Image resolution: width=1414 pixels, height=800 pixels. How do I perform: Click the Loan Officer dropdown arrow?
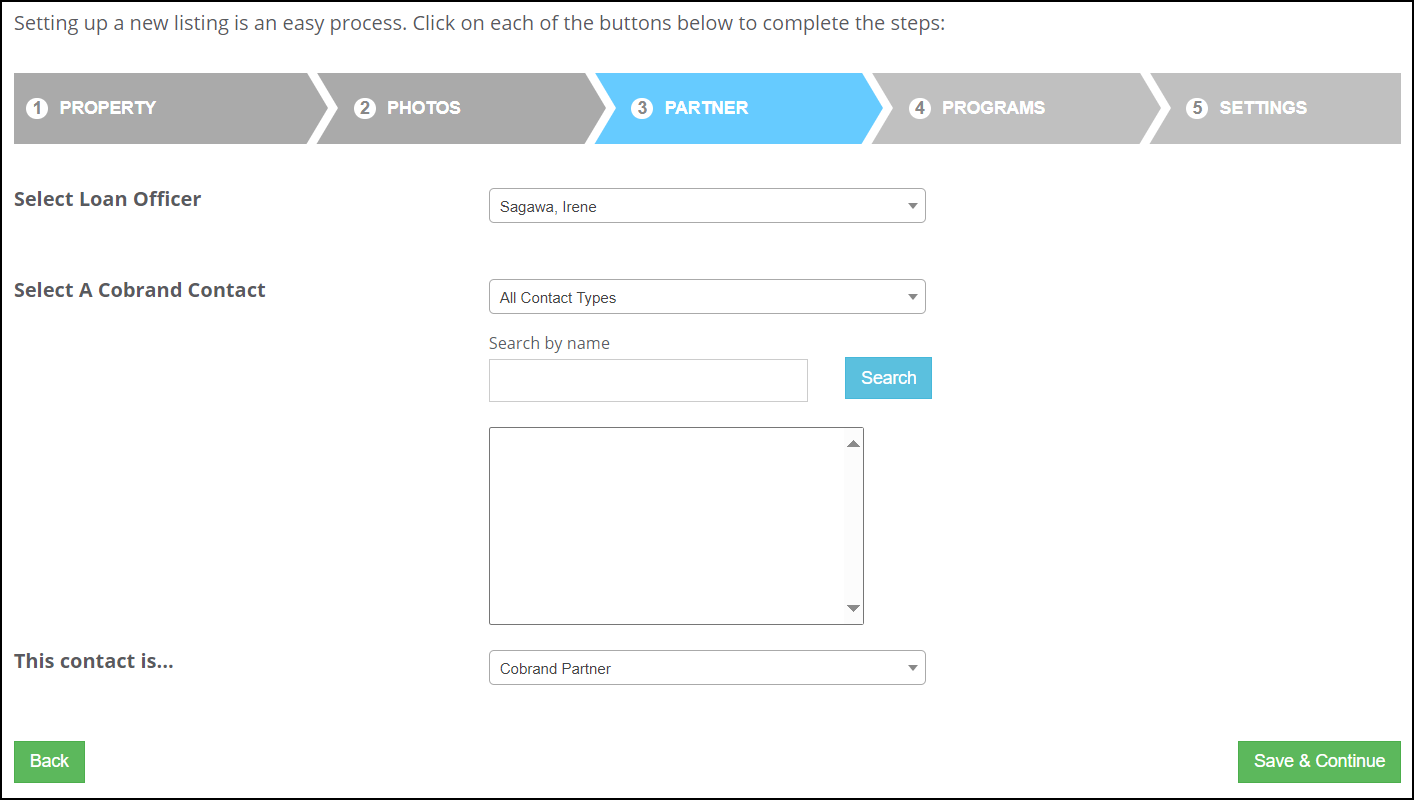(x=912, y=206)
